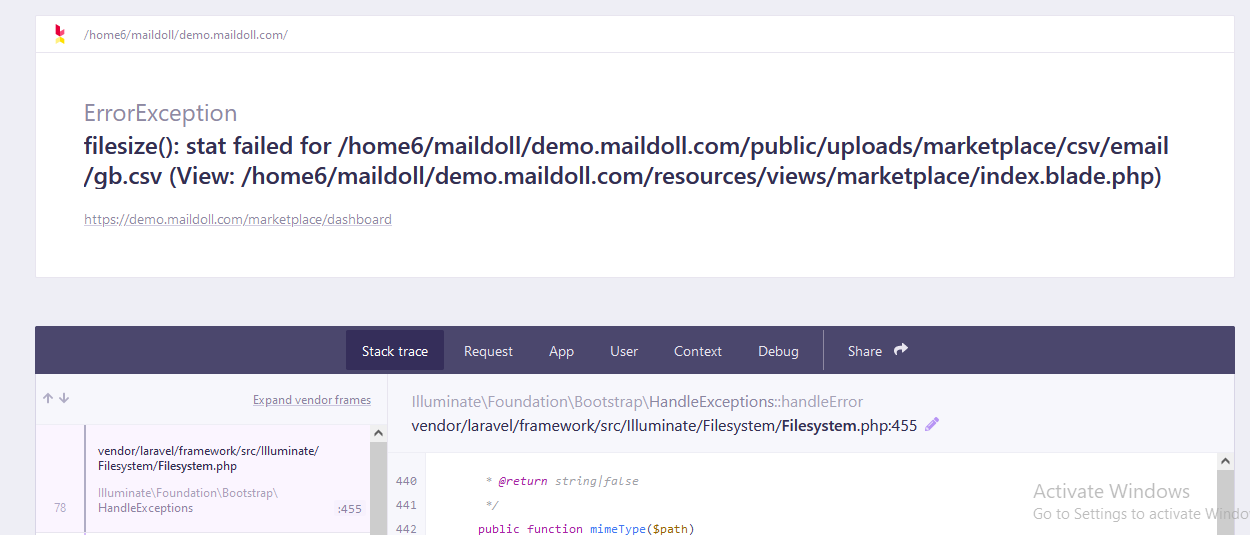Screen dimensions: 1250x535
Task: Open the Debug tab
Action: [778, 351]
